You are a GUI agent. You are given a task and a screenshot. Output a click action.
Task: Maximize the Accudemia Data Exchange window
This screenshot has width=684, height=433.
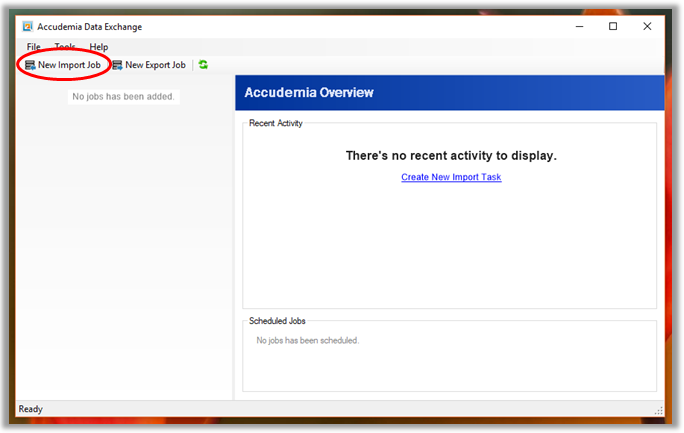pos(613,27)
